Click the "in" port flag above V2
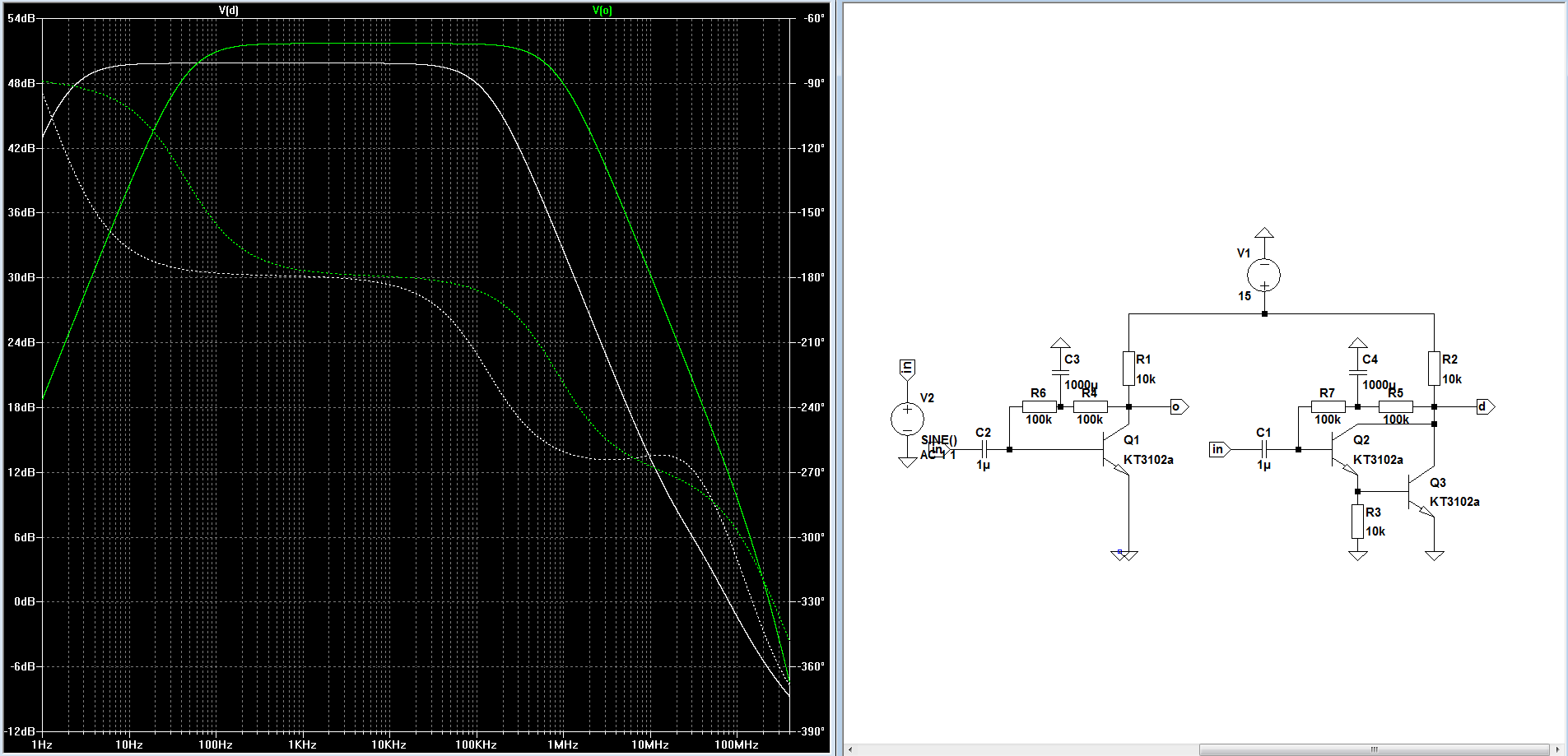 coord(907,369)
